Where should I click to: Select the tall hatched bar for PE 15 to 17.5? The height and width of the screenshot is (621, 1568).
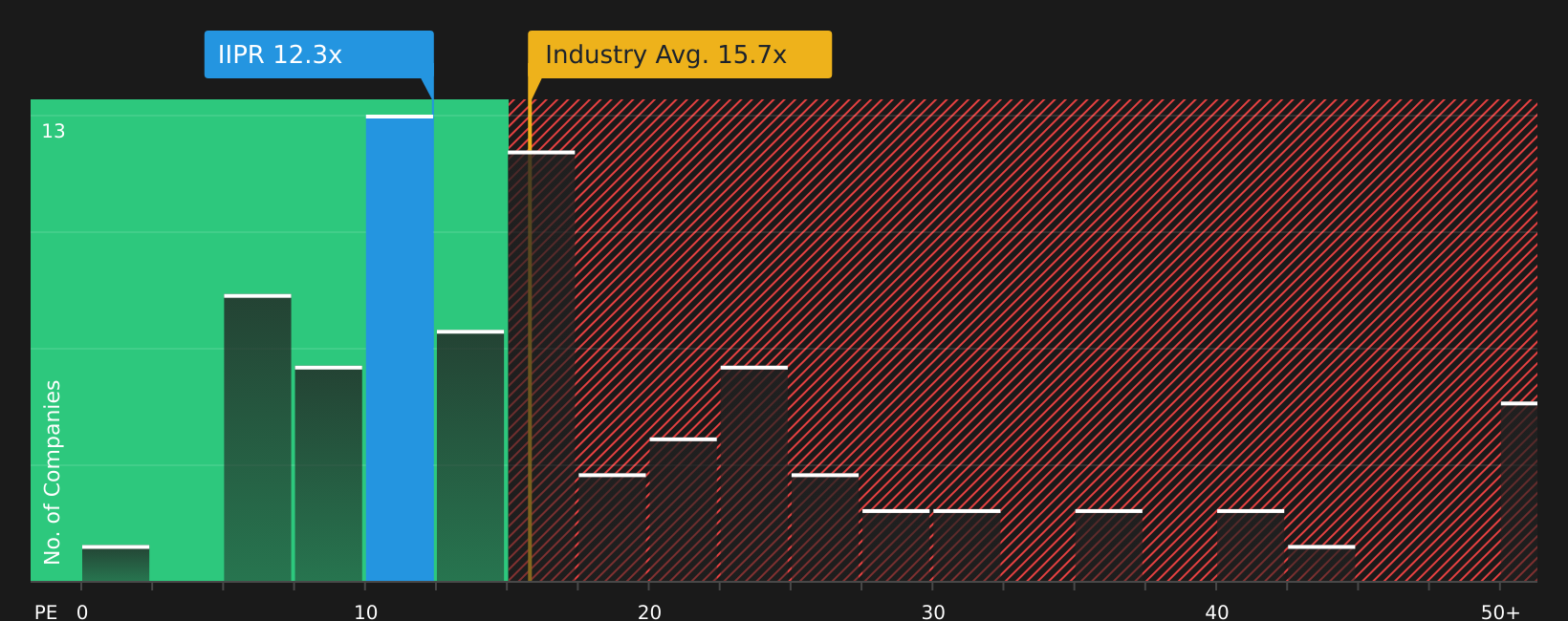pos(541,367)
